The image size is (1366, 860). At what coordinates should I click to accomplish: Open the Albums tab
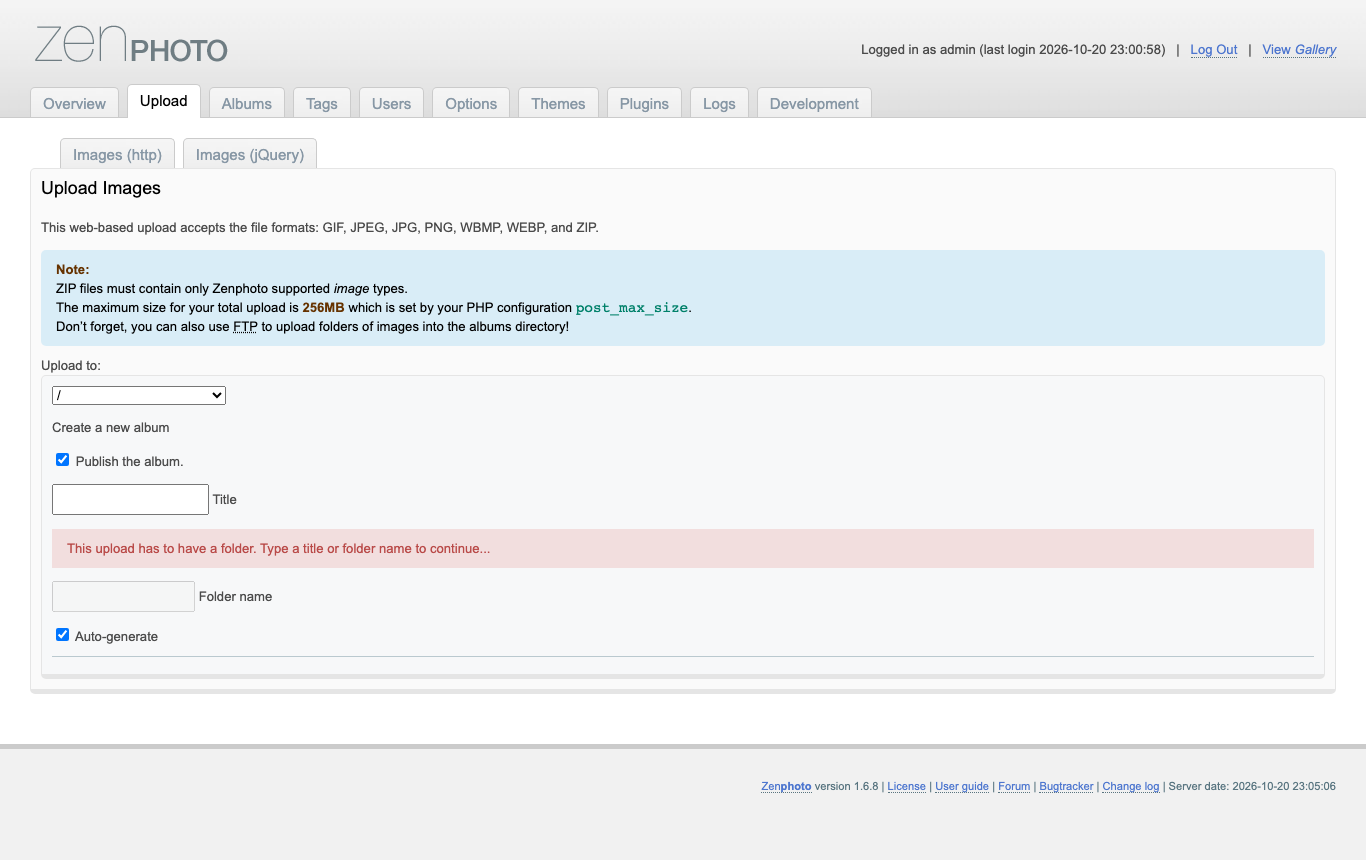pyautogui.click(x=247, y=103)
